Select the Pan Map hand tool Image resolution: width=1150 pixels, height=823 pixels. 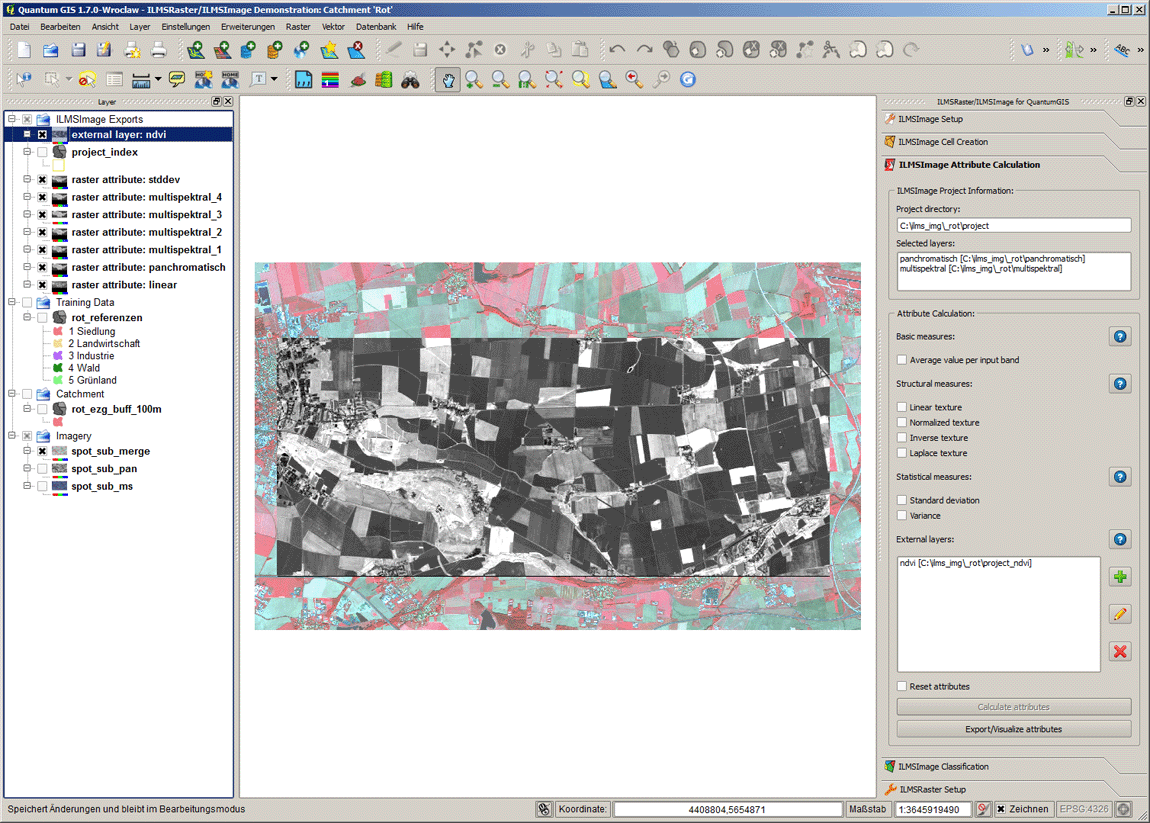coord(448,80)
